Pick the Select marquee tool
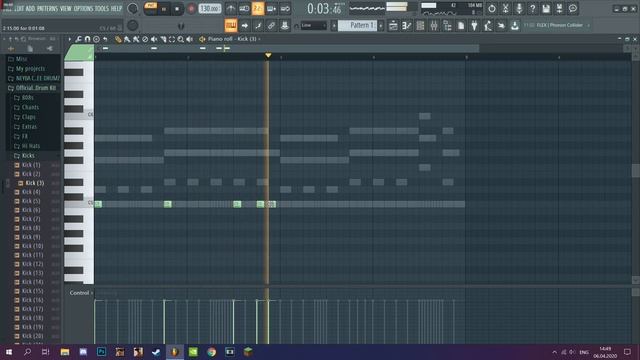The height and width of the screenshot is (360, 640). 172,39
